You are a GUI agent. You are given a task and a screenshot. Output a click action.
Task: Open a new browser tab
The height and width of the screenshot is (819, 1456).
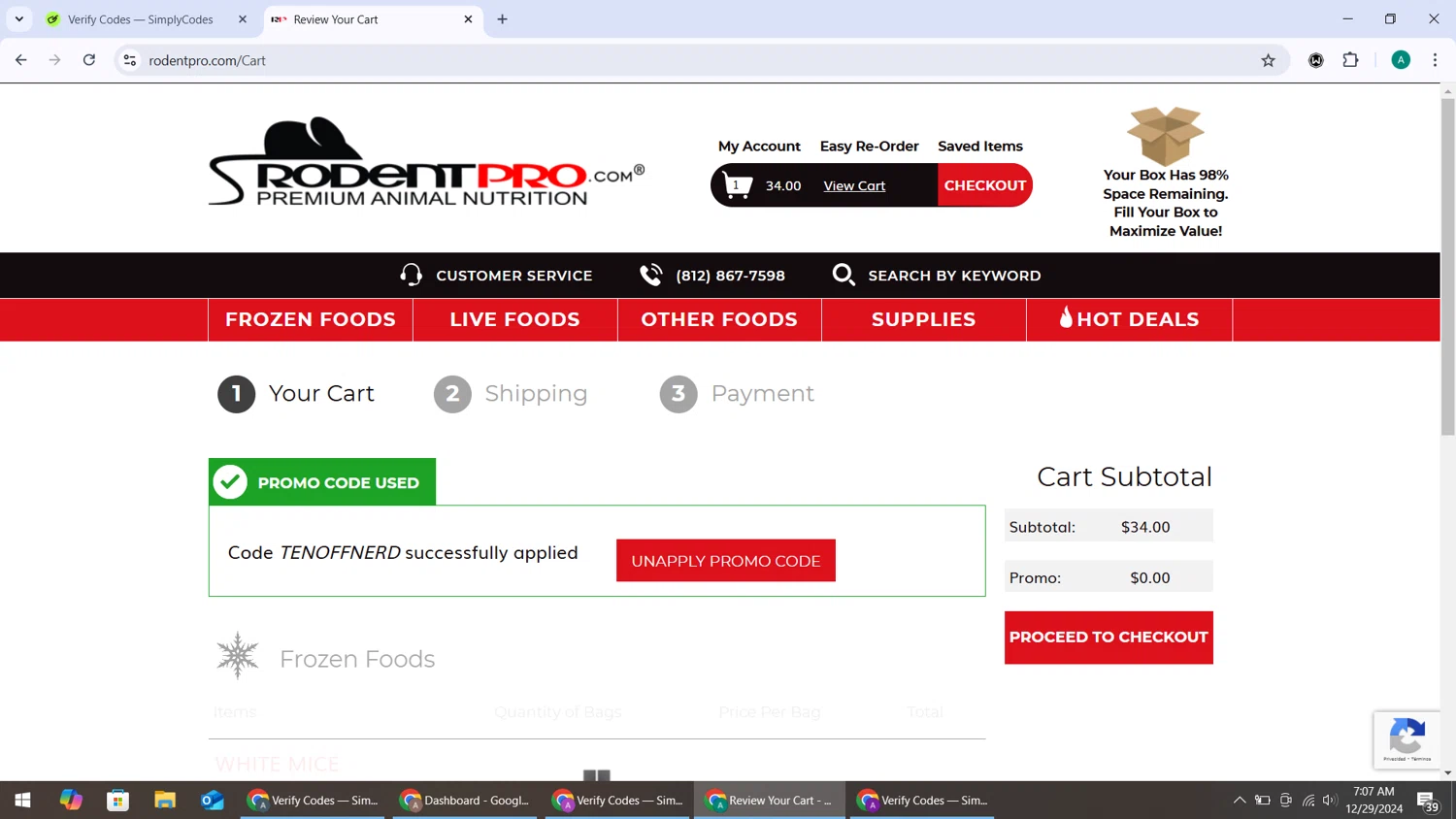coord(502,19)
